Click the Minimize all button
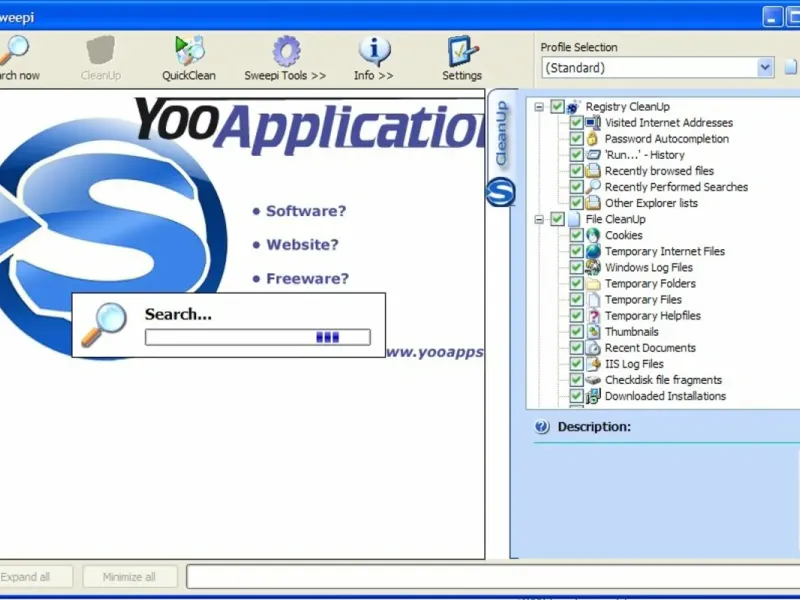 [130, 577]
